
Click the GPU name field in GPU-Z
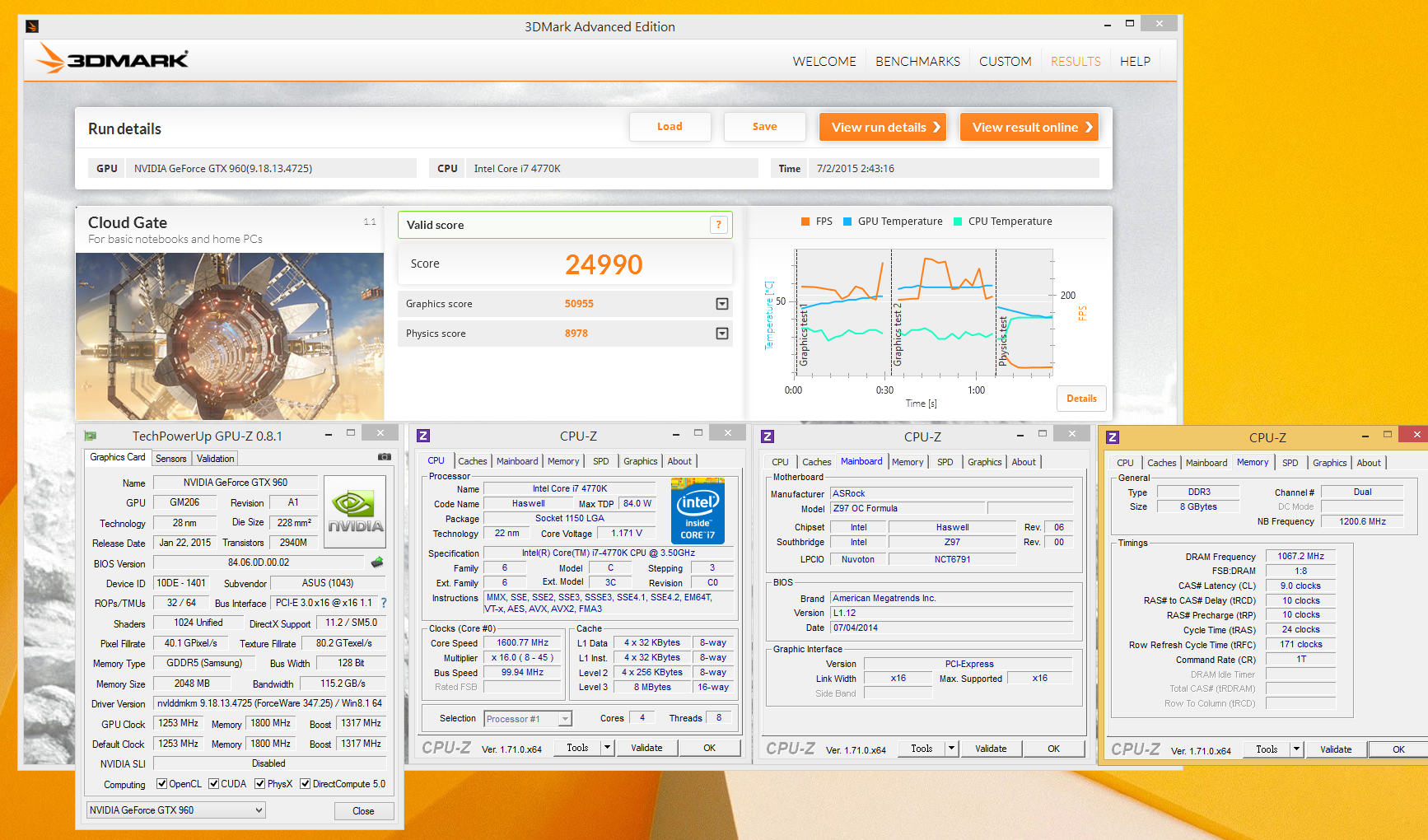tap(236, 483)
